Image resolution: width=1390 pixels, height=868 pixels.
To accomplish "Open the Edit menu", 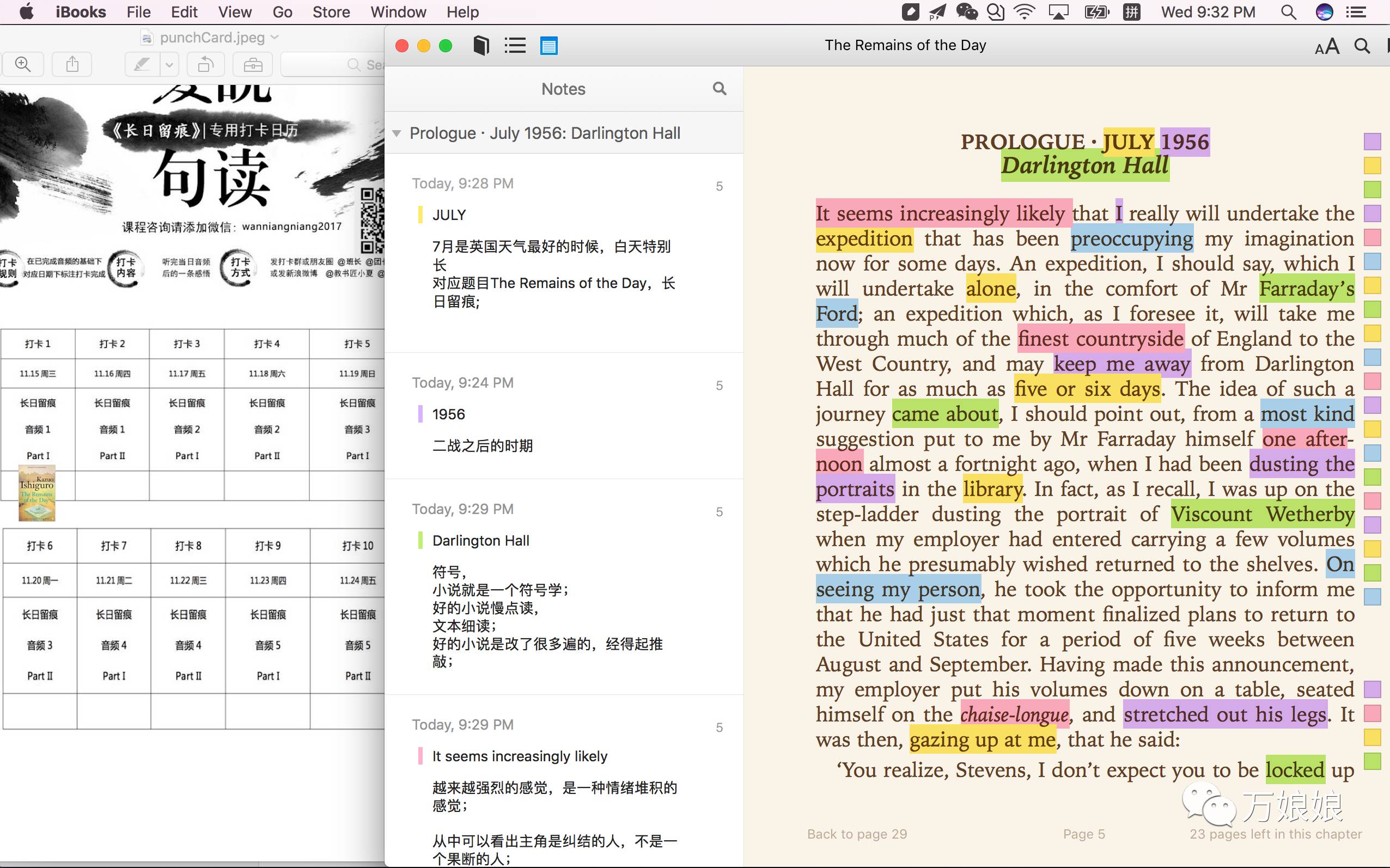I will [184, 12].
